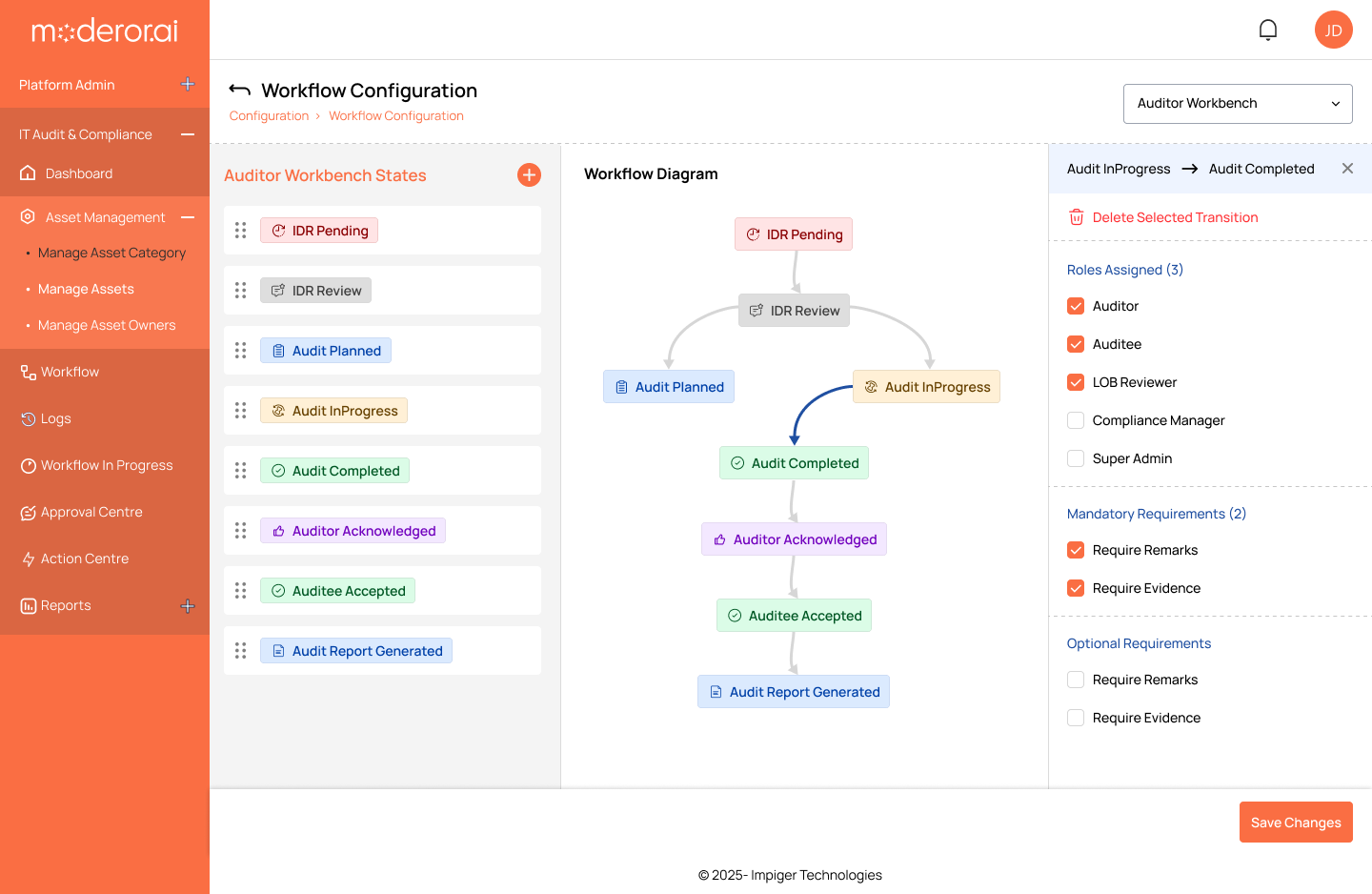This screenshot has width=1372, height=894.
Task: Click the Dashboard home icon in sidebar
Action: (29, 173)
